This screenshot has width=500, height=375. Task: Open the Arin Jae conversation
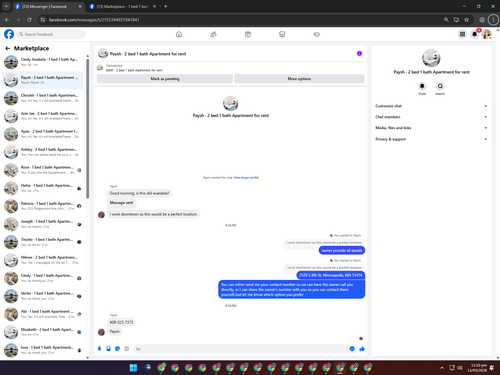tap(43, 116)
